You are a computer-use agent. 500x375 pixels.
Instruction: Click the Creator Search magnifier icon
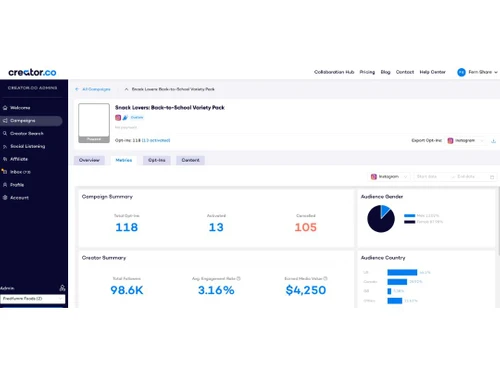click(5, 133)
